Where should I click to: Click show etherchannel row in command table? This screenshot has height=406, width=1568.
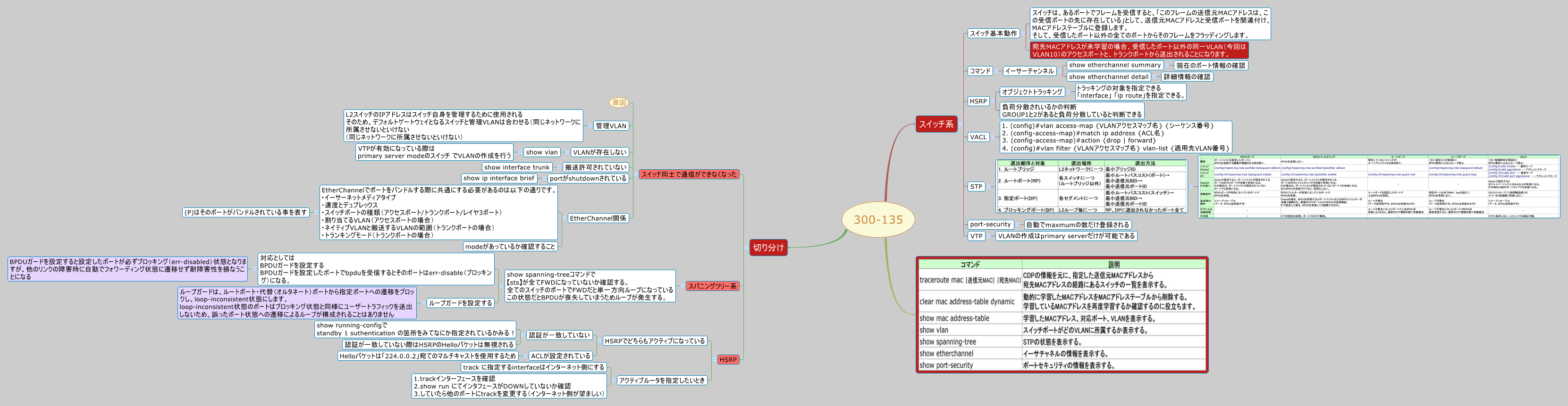(1062, 354)
